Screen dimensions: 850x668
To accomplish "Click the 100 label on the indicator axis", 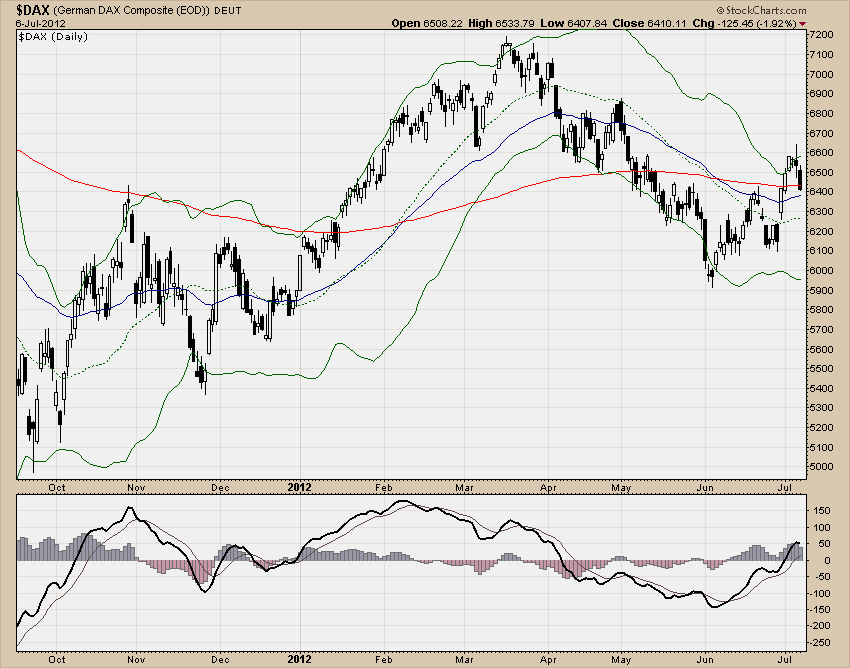I will (822, 528).
